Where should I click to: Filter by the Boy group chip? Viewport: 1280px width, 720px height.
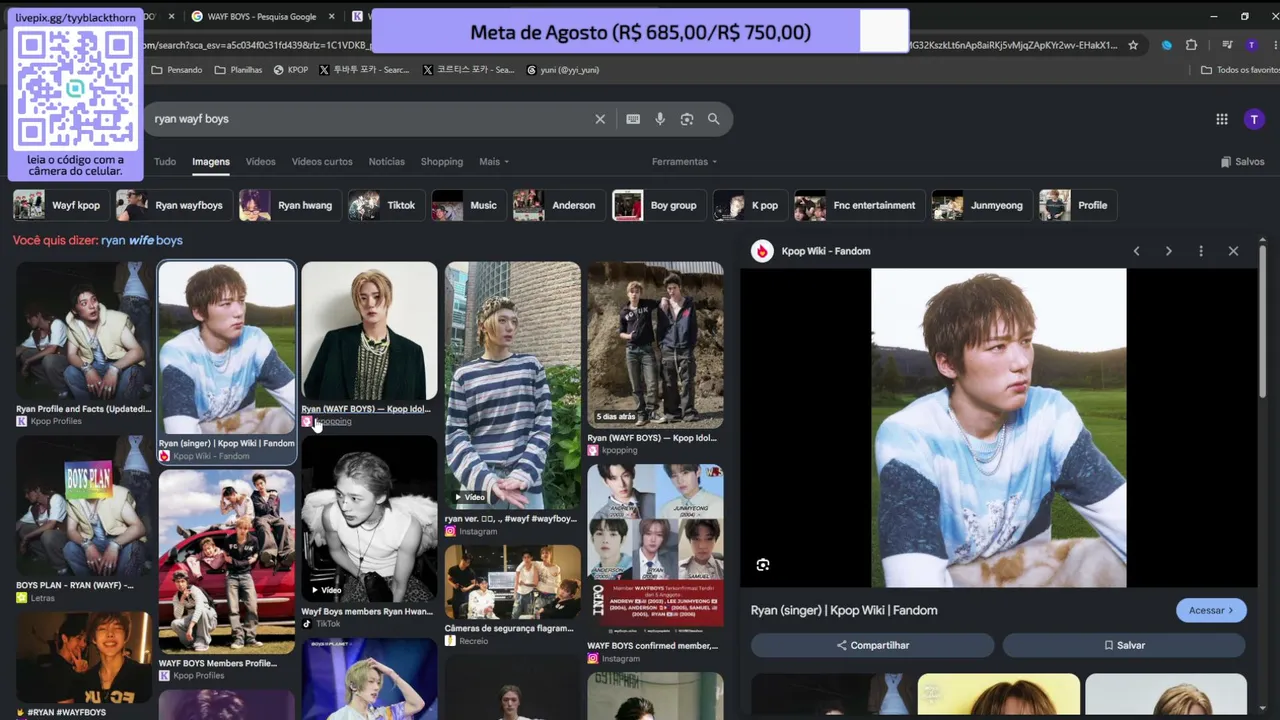(x=659, y=206)
